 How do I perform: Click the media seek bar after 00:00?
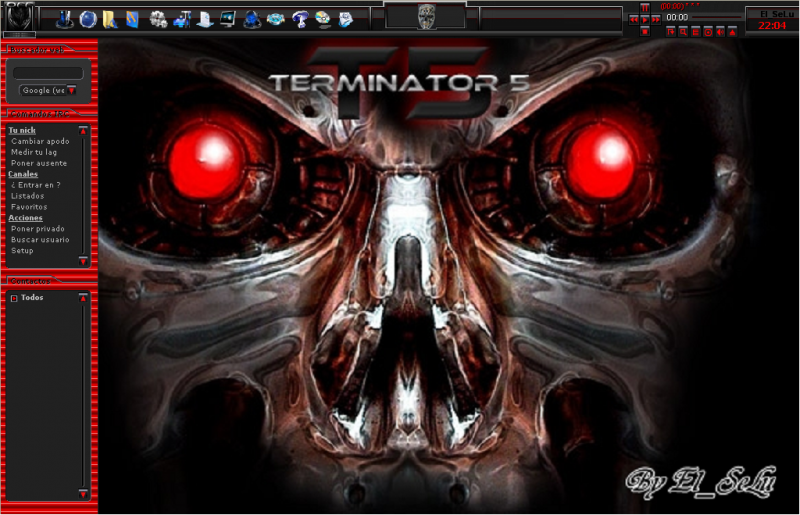click(716, 18)
